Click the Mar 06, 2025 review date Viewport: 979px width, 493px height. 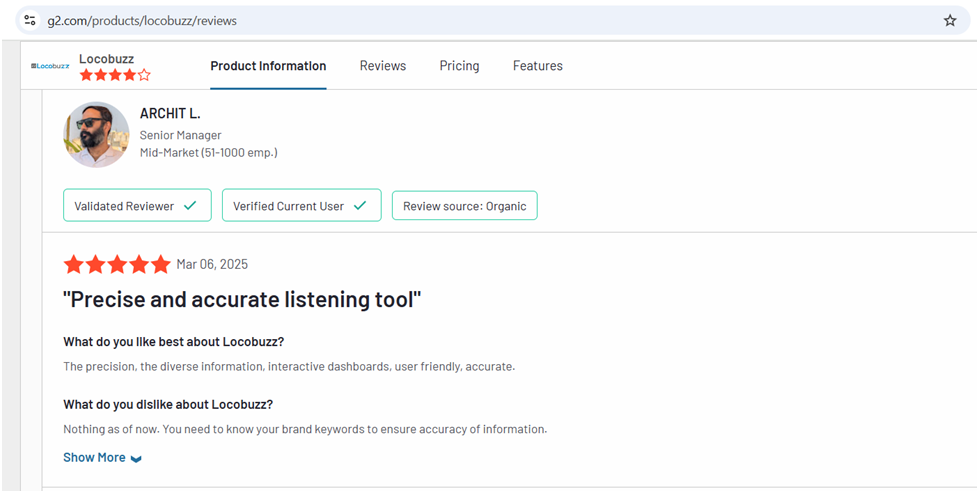212,264
